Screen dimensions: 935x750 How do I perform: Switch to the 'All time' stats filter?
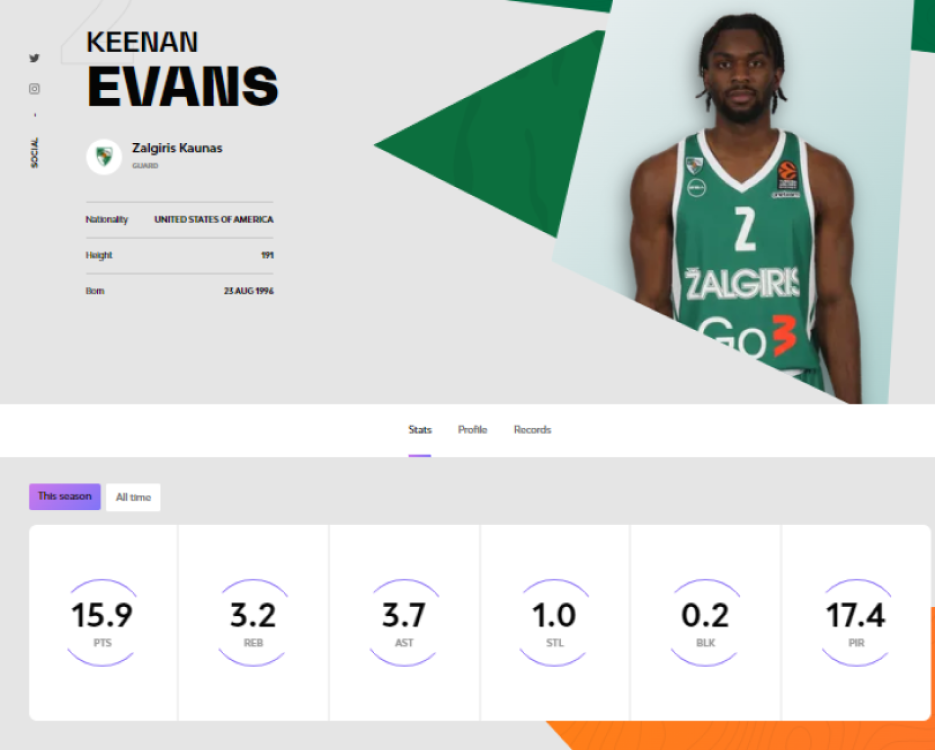132,496
